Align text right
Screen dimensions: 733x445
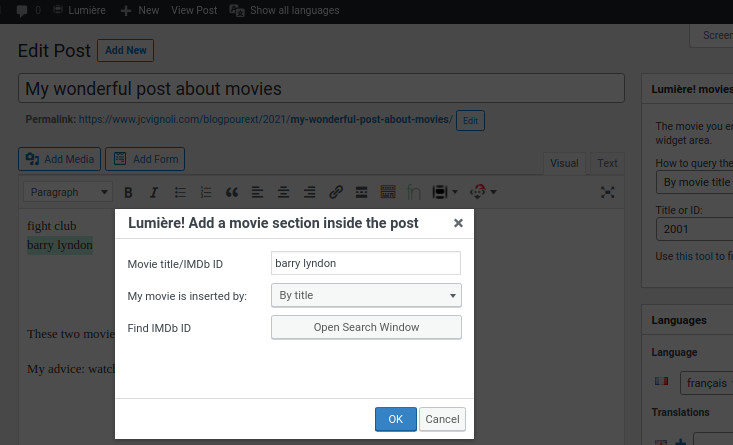click(309, 192)
